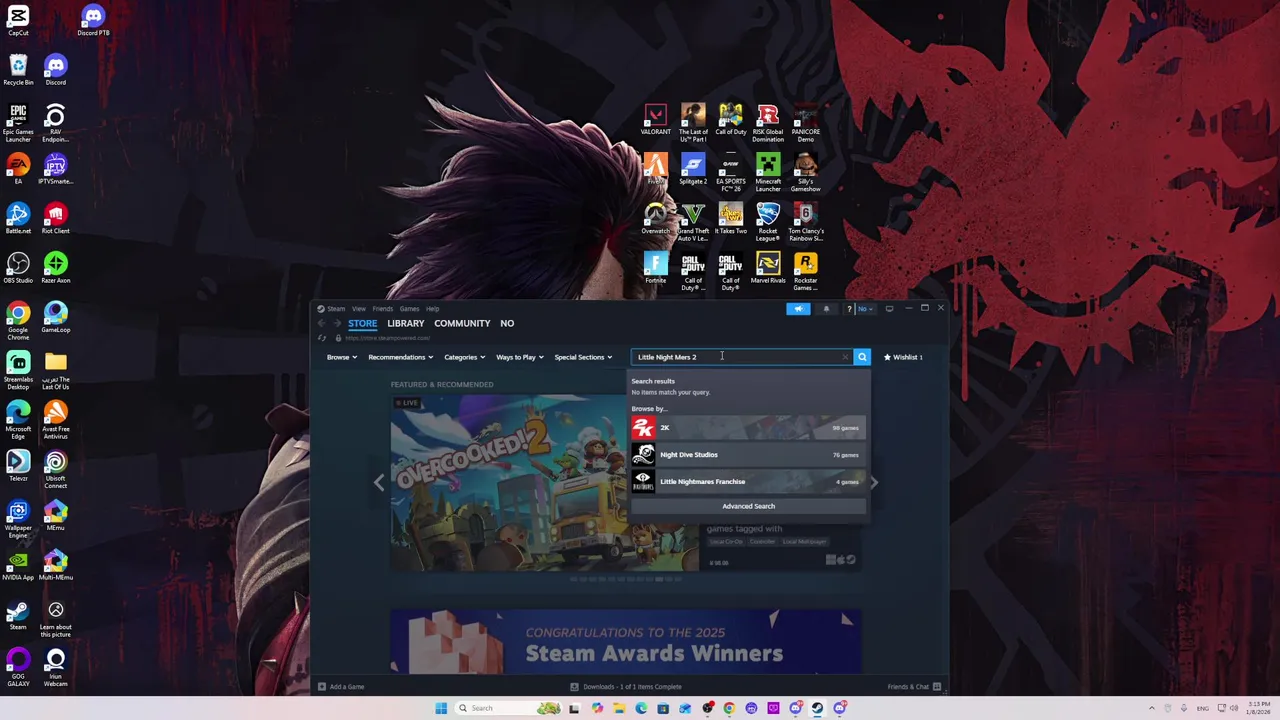Viewport: 1280px width, 720px height.
Task: Open the View menu
Action: pos(358,309)
